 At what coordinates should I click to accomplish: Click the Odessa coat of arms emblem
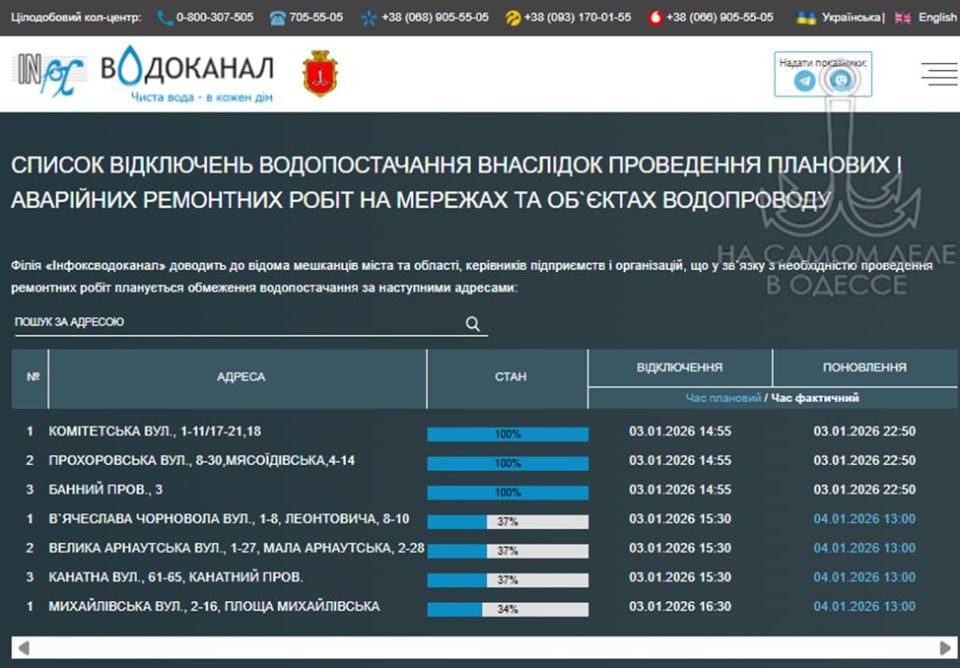(322, 72)
